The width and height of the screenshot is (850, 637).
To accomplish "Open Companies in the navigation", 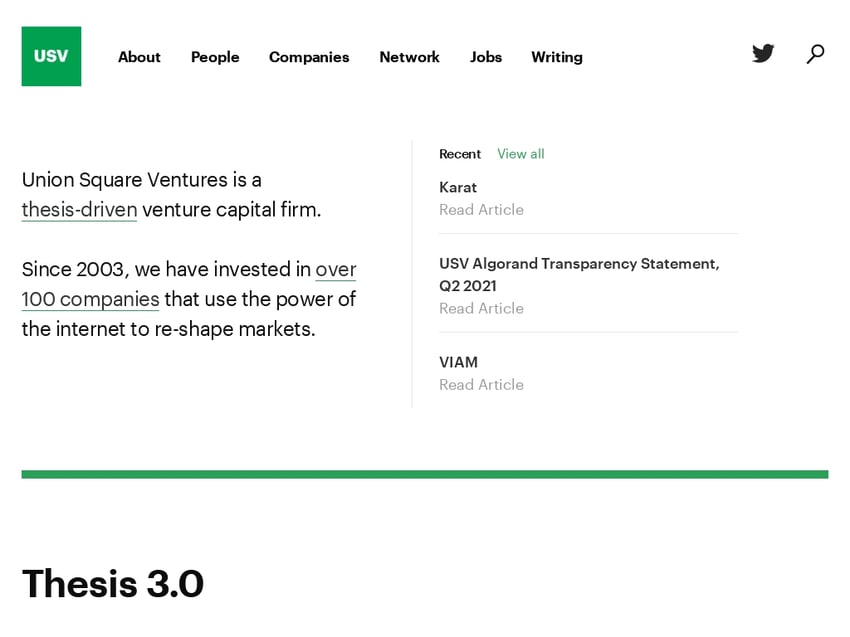I will [x=309, y=57].
